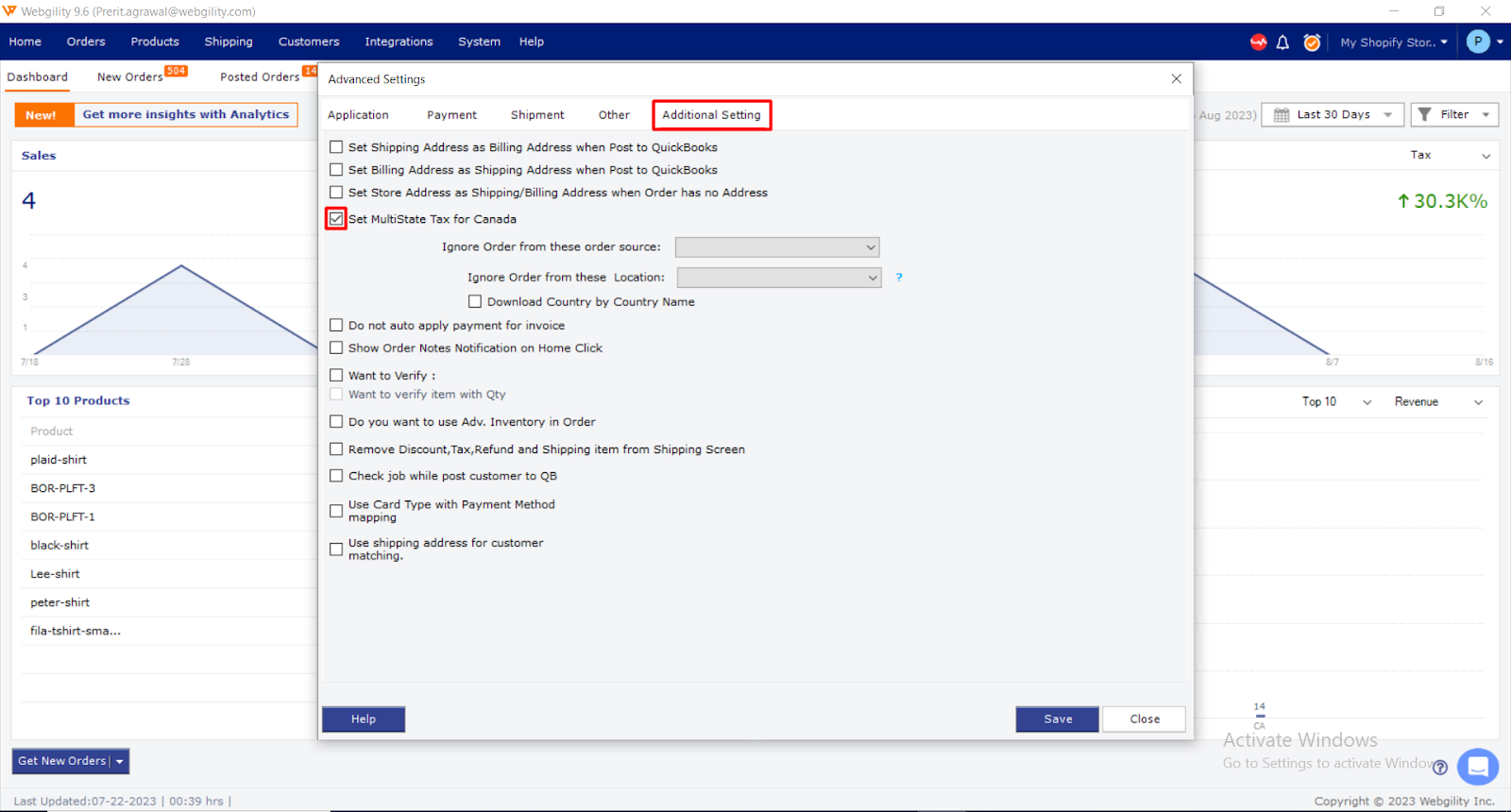This screenshot has height=812, width=1511.
Task: Open the System menu
Action: [479, 42]
